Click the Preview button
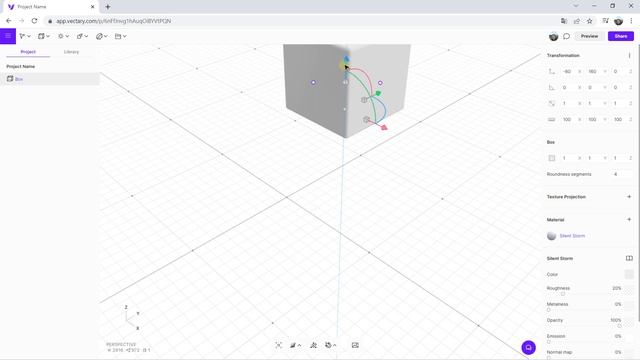This screenshot has height=360, width=640. click(x=589, y=36)
